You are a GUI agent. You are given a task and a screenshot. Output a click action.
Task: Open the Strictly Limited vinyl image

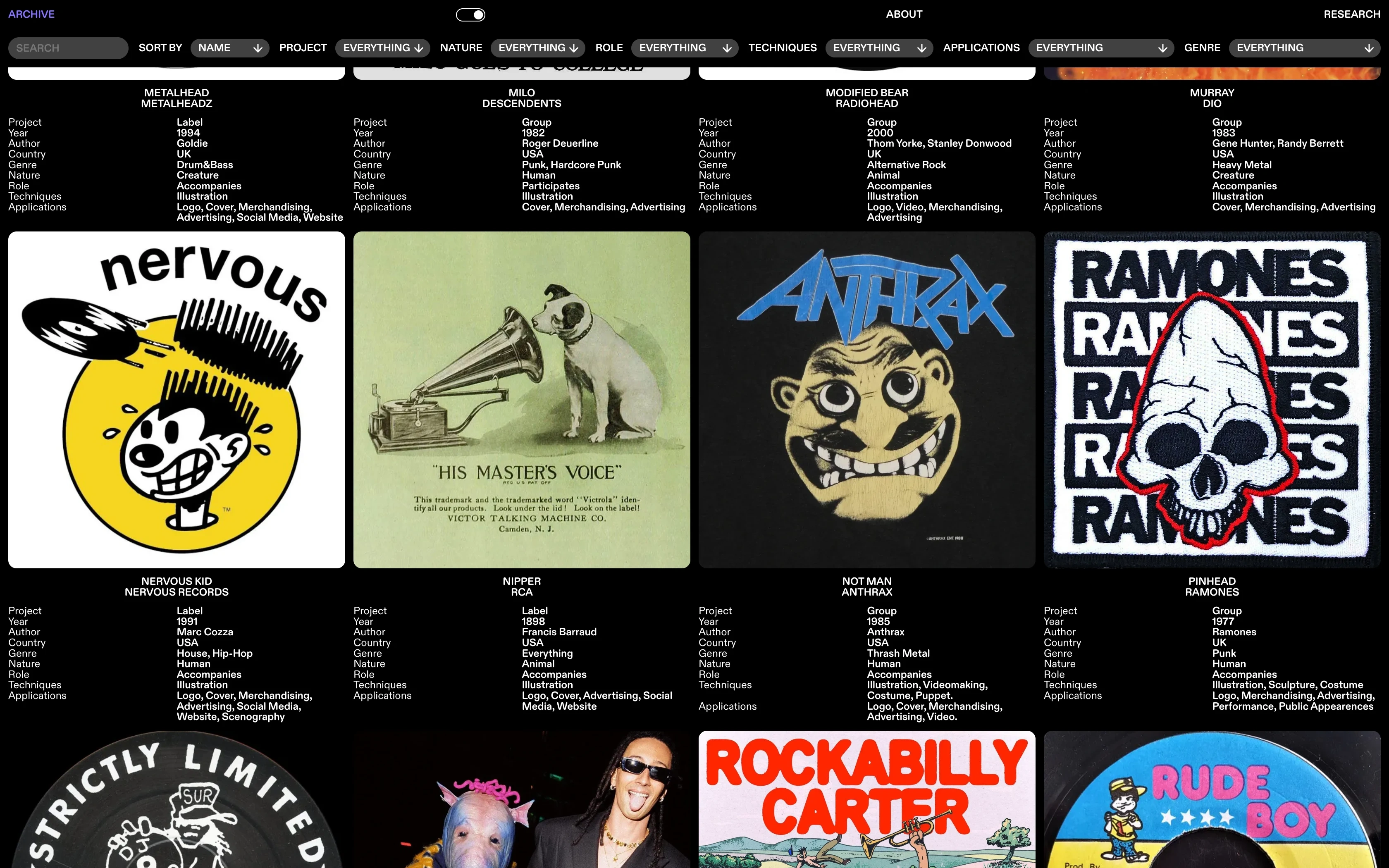point(177,800)
